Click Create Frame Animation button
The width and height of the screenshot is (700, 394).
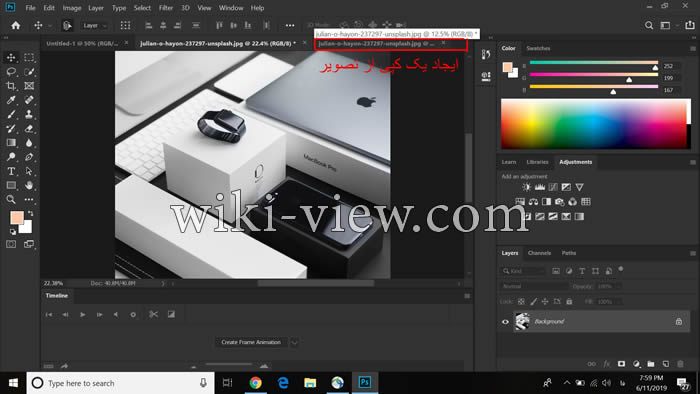pos(251,342)
